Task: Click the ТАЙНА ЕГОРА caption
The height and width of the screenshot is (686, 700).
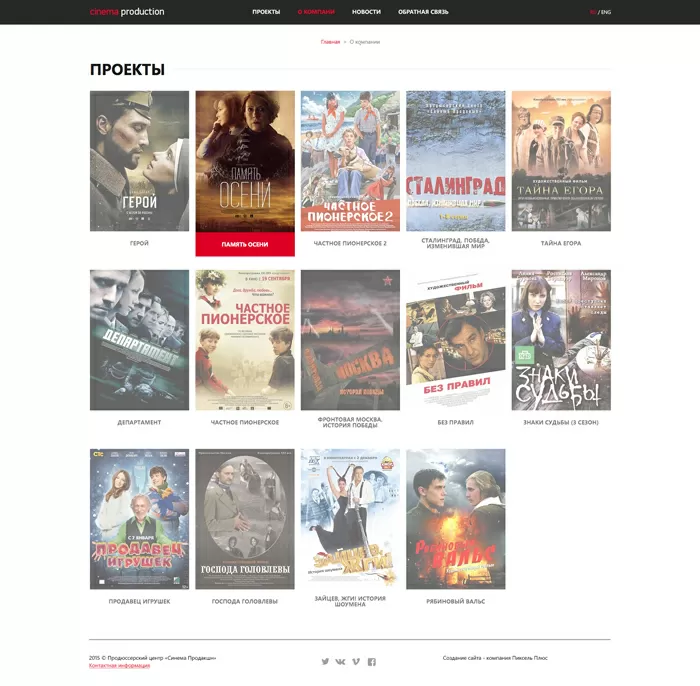Action: click(x=561, y=243)
